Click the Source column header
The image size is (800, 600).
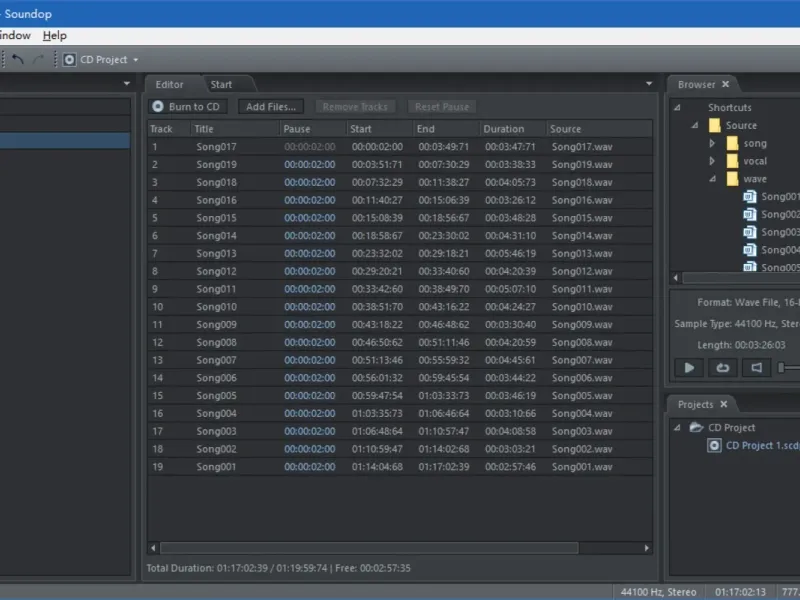point(599,129)
